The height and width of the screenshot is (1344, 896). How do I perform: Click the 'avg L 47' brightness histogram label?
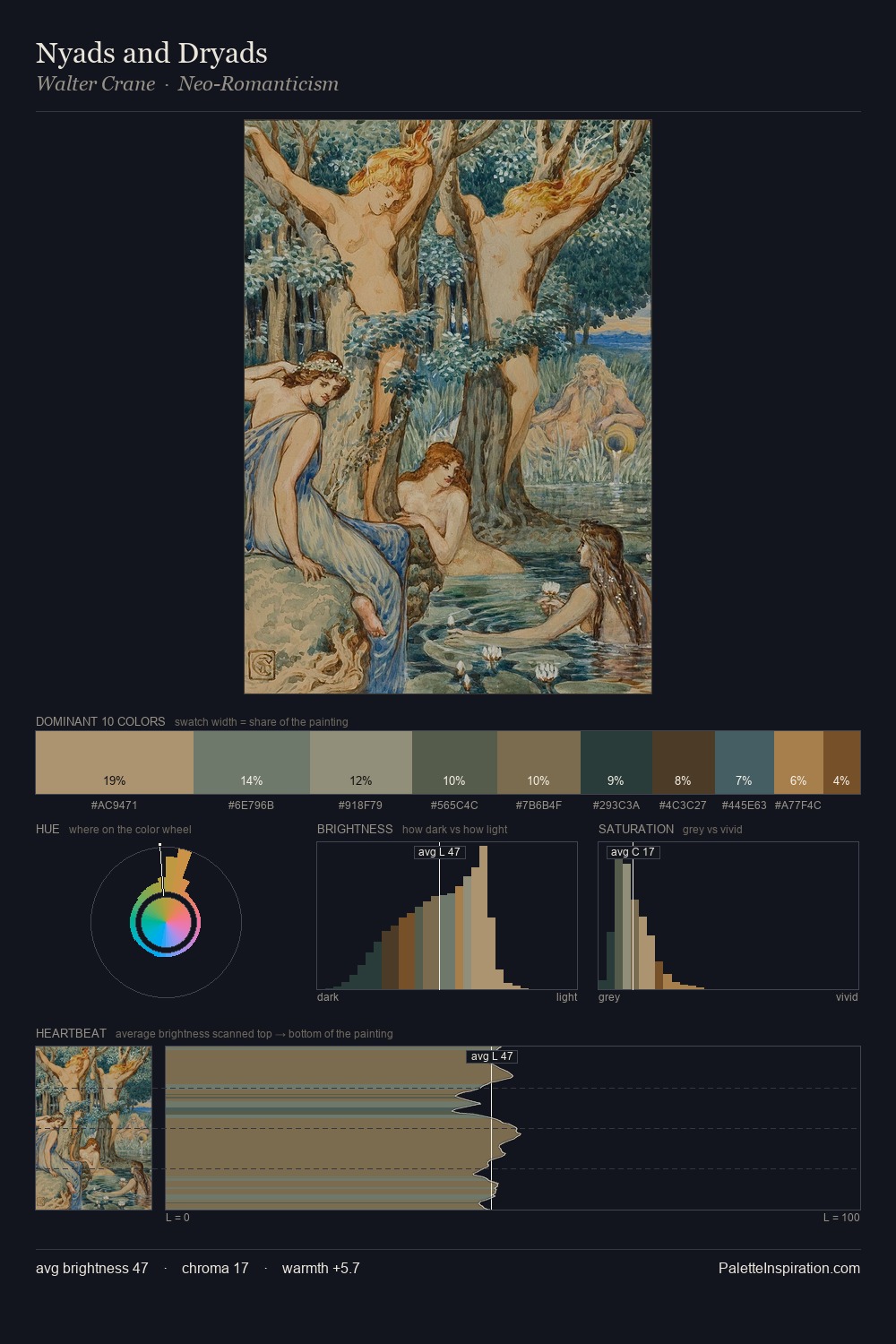coord(439,852)
